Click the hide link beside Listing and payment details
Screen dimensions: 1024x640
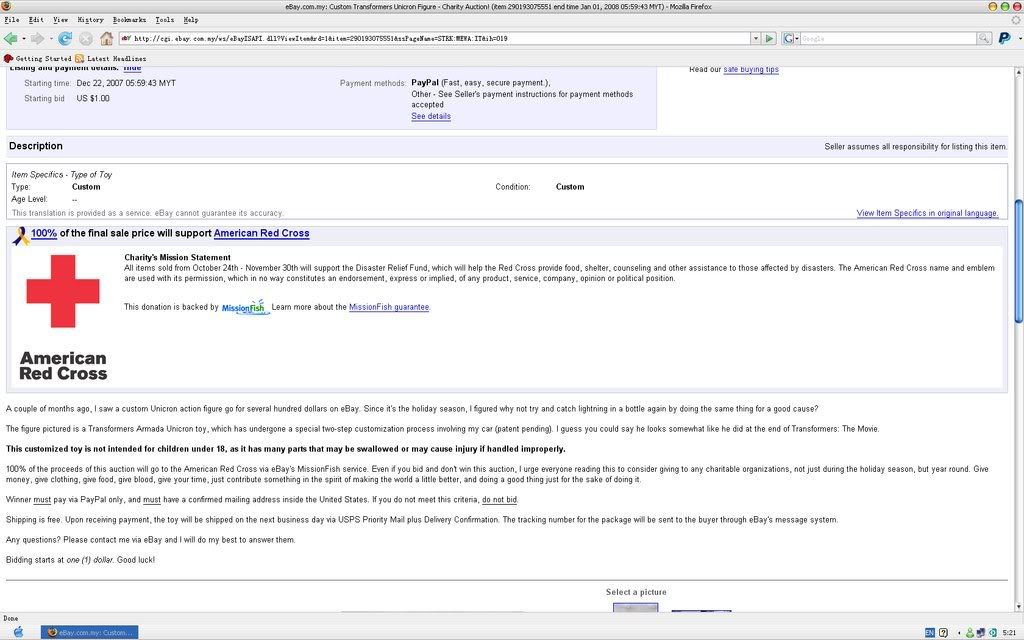132,67
